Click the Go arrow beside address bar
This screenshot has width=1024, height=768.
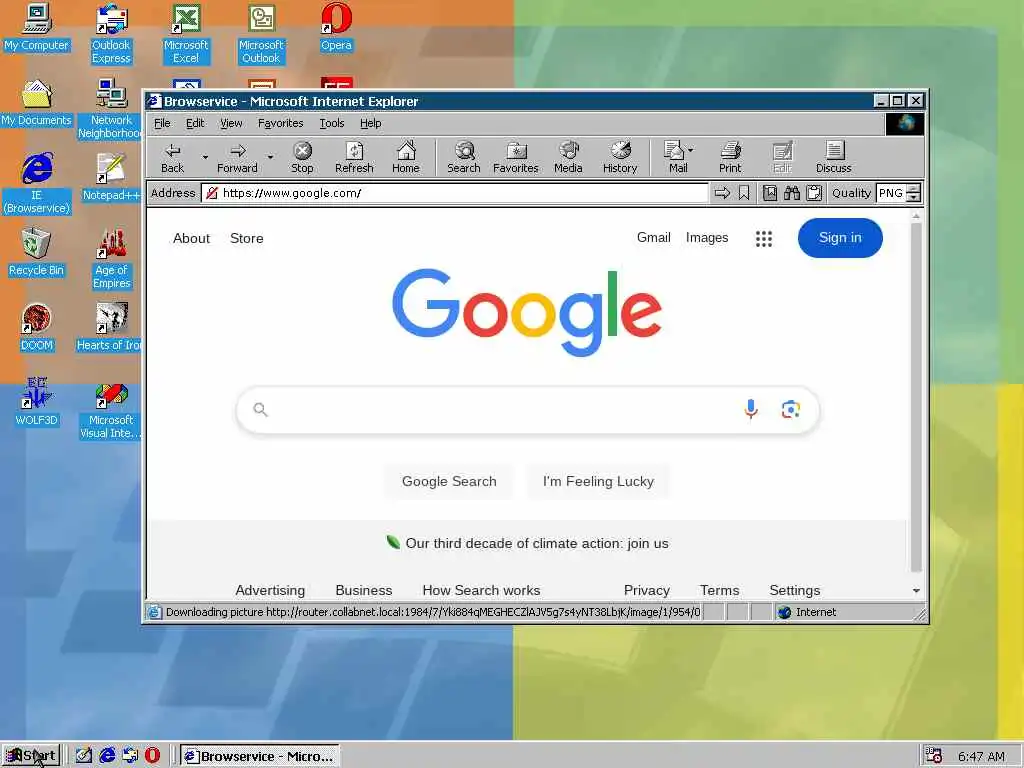coord(722,193)
